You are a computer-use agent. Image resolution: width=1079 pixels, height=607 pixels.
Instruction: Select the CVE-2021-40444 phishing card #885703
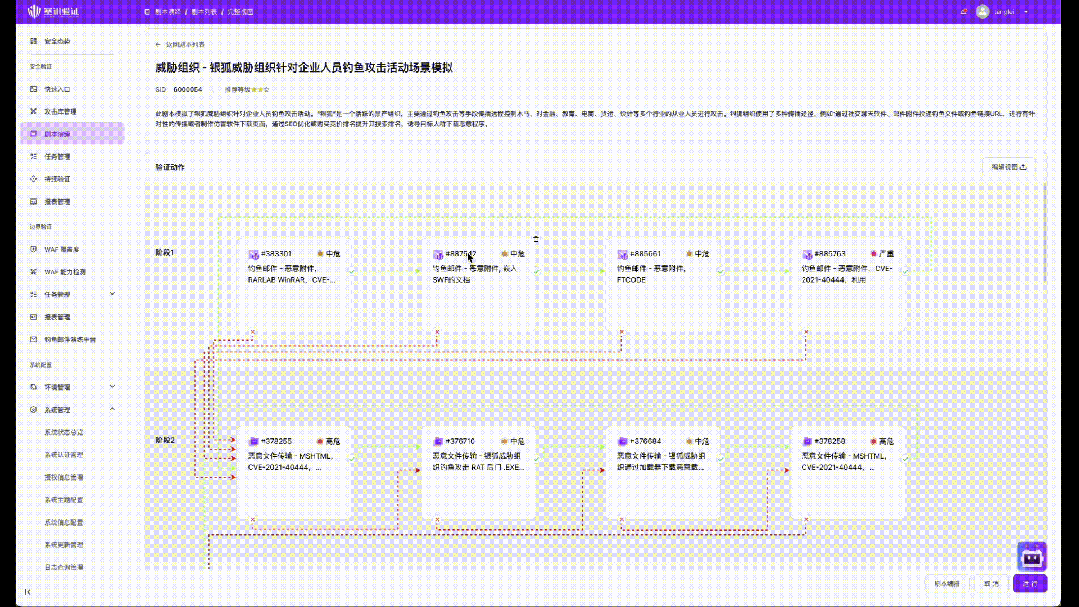[x=848, y=286]
